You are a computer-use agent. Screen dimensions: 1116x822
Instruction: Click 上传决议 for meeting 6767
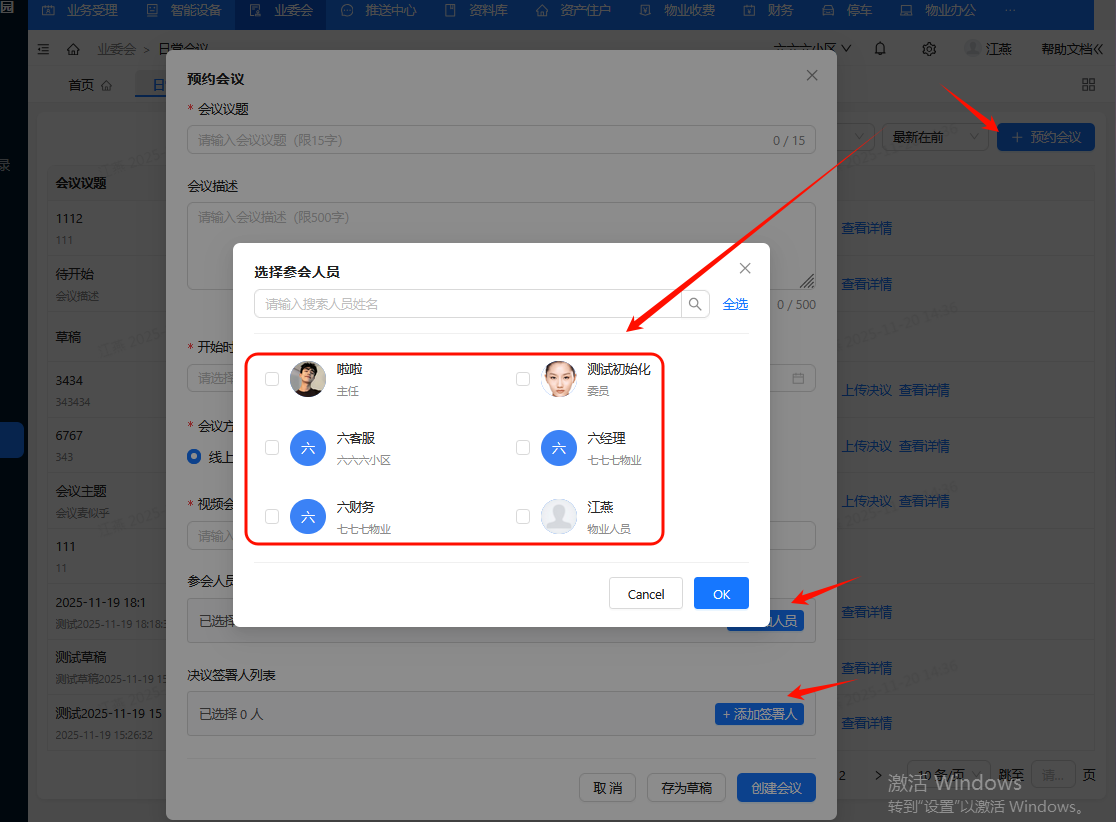867,446
